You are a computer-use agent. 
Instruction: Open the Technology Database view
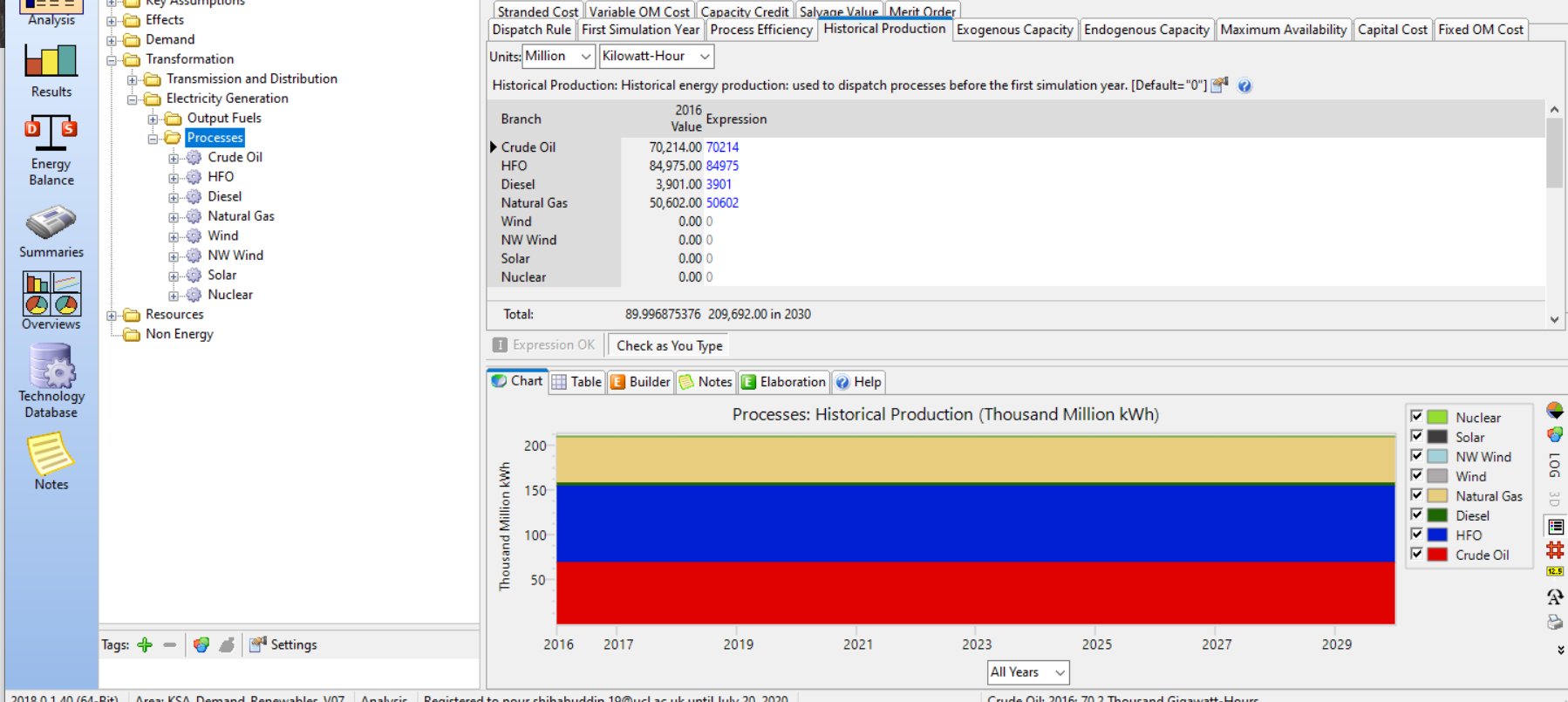[x=51, y=380]
